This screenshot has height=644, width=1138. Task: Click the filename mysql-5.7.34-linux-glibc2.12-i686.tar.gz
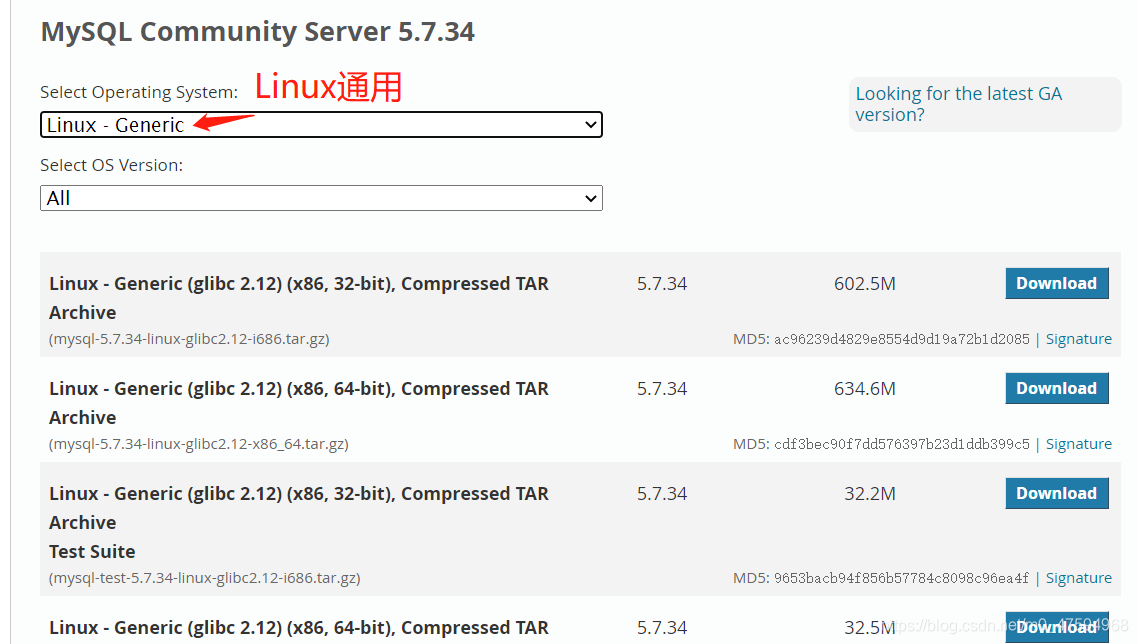click(189, 339)
